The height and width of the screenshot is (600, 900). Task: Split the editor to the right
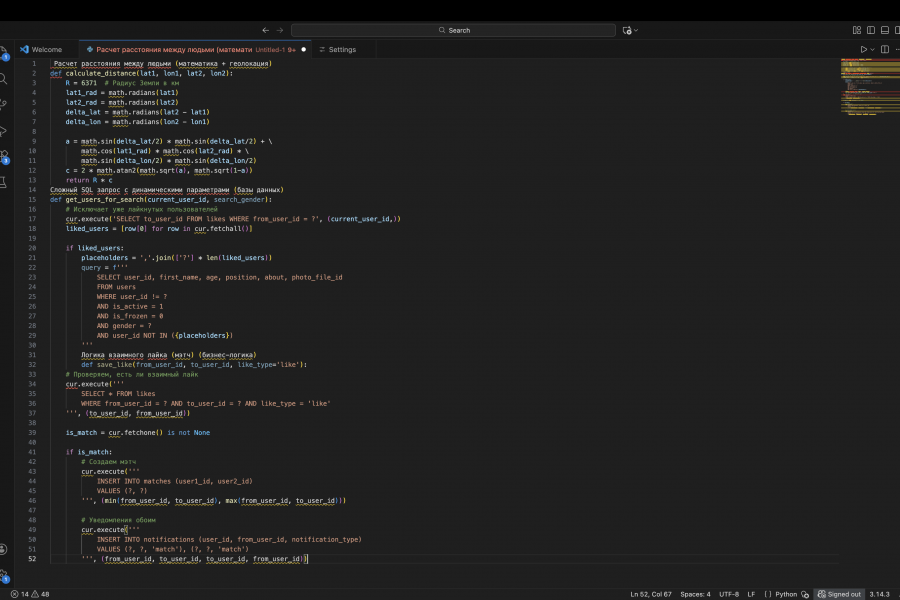click(885, 49)
